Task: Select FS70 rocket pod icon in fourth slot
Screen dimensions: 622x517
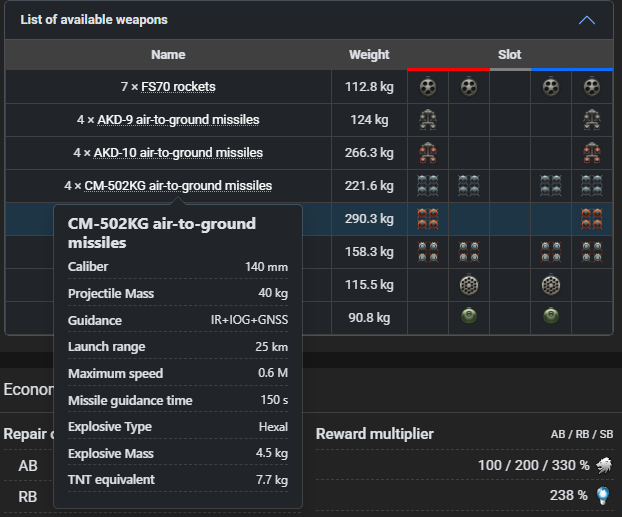Action: coord(551,87)
